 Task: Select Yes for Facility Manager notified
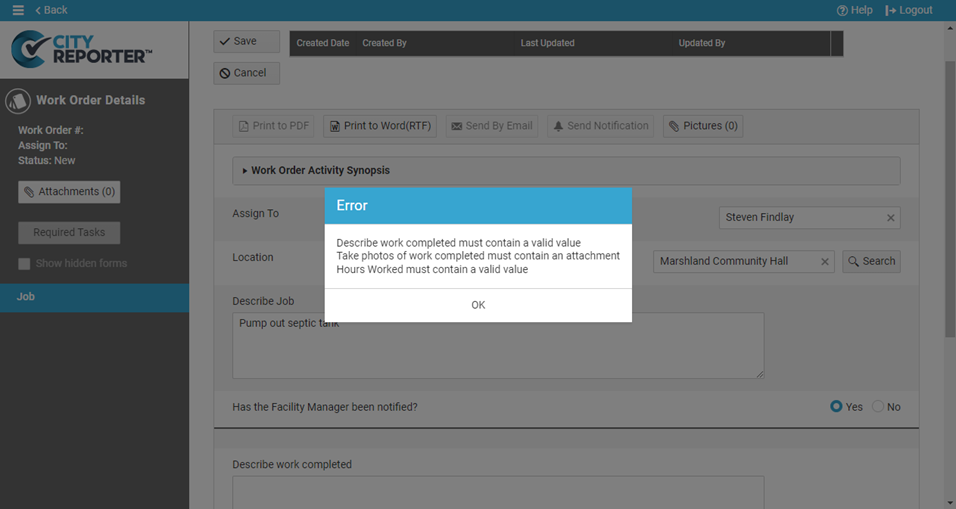836,407
